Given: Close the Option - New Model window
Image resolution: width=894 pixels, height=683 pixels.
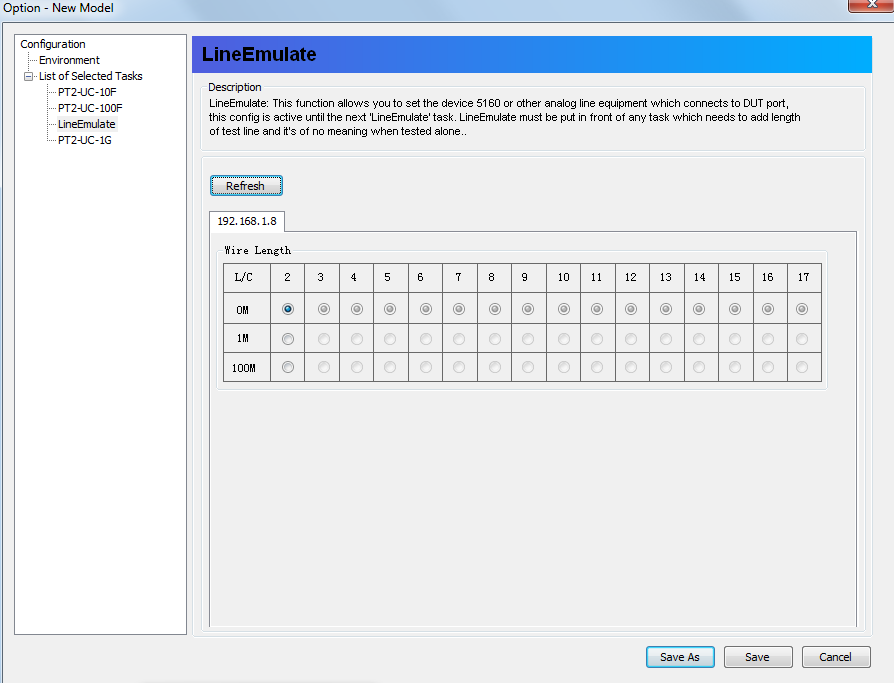Looking at the screenshot, I should (x=871, y=5).
